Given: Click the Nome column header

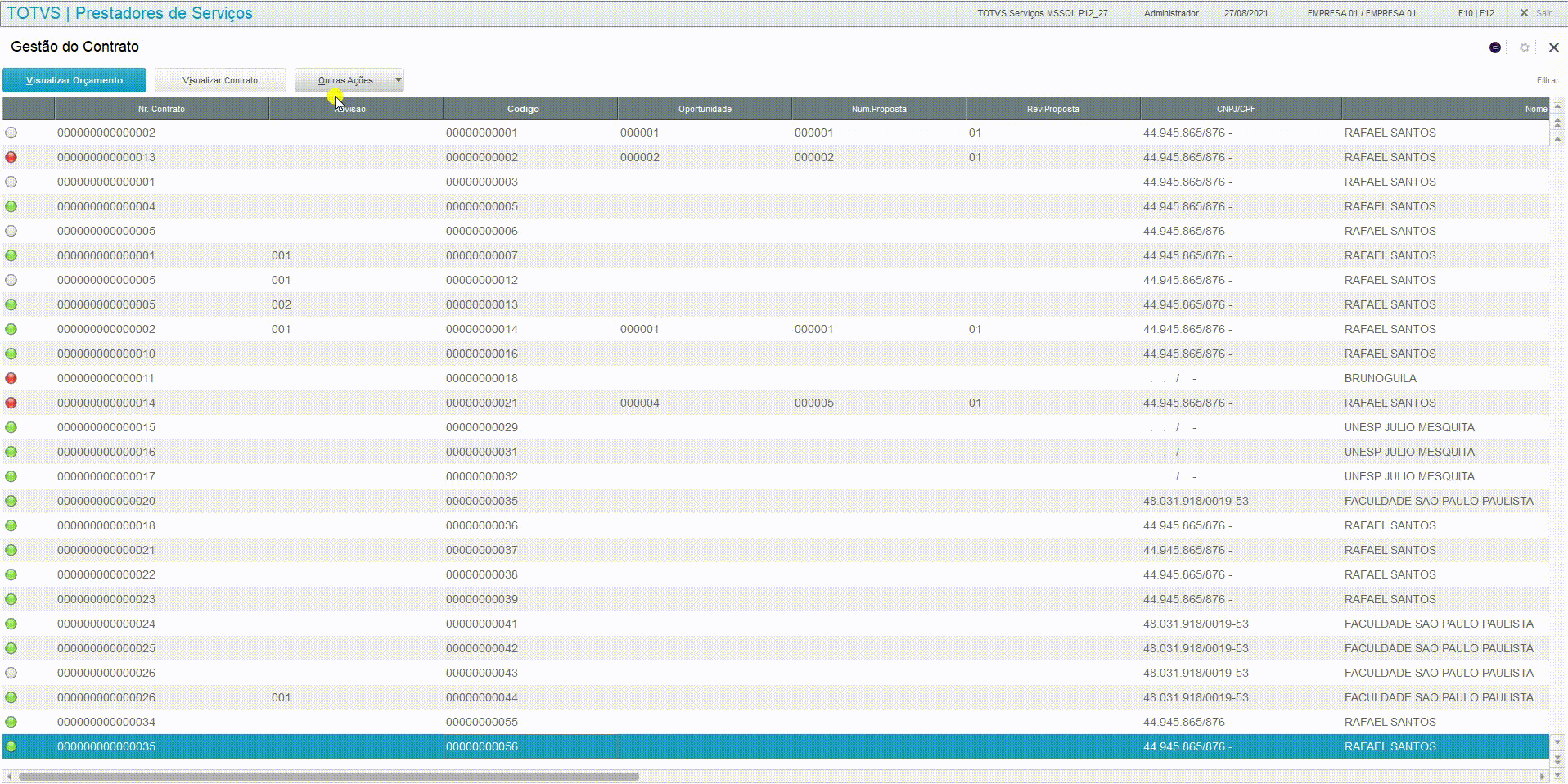Looking at the screenshot, I should tap(1445, 109).
